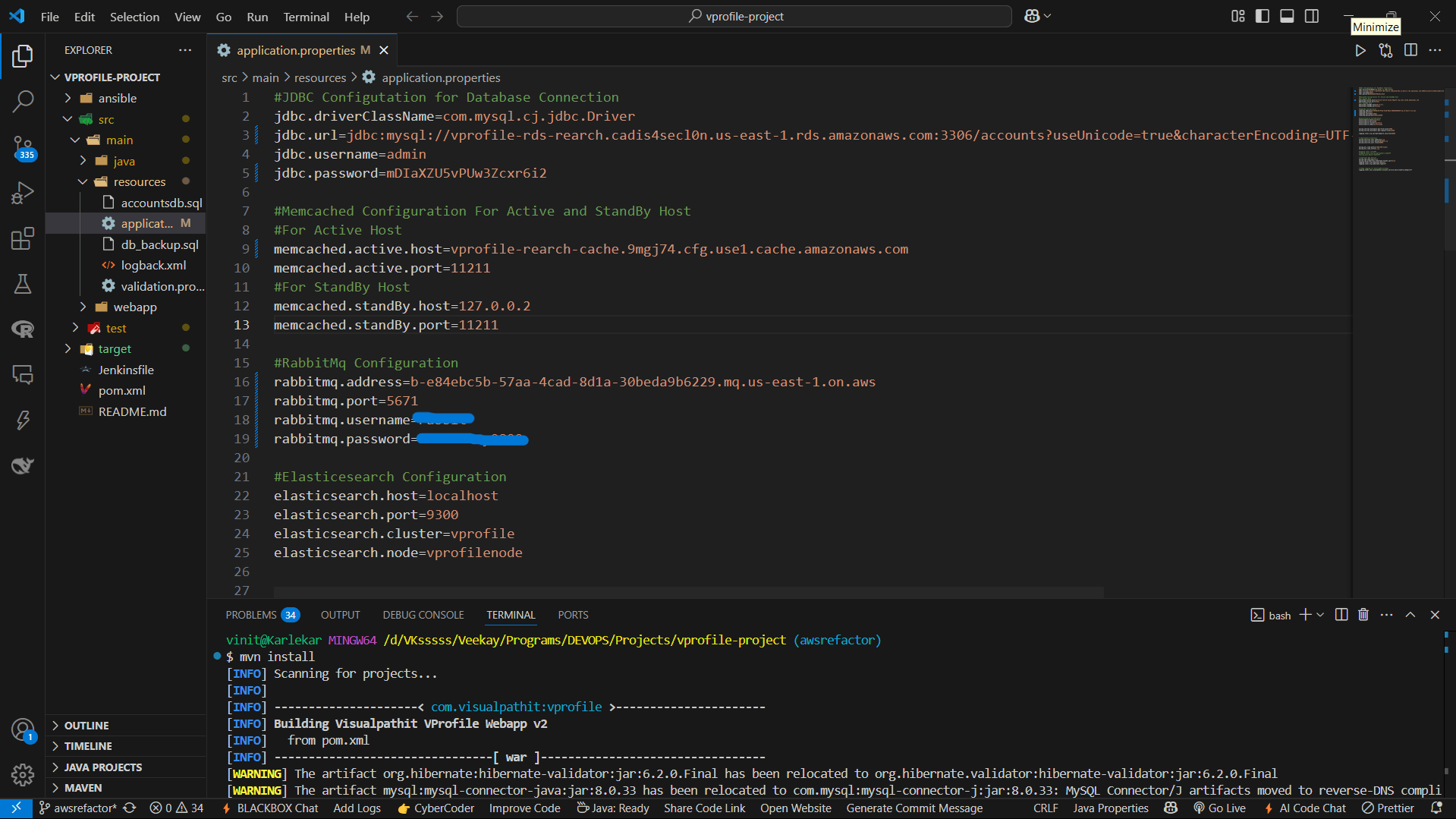Image resolution: width=1456 pixels, height=819 pixels.
Task: Switch to the PROBLEMS tab
Action: [x=251, y=615]
